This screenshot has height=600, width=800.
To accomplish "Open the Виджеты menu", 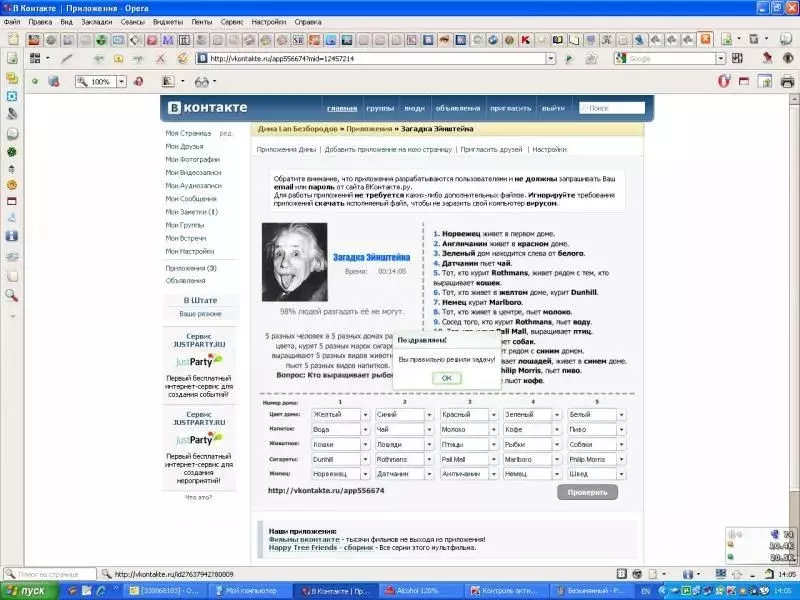I will click(x=168, y=22).
